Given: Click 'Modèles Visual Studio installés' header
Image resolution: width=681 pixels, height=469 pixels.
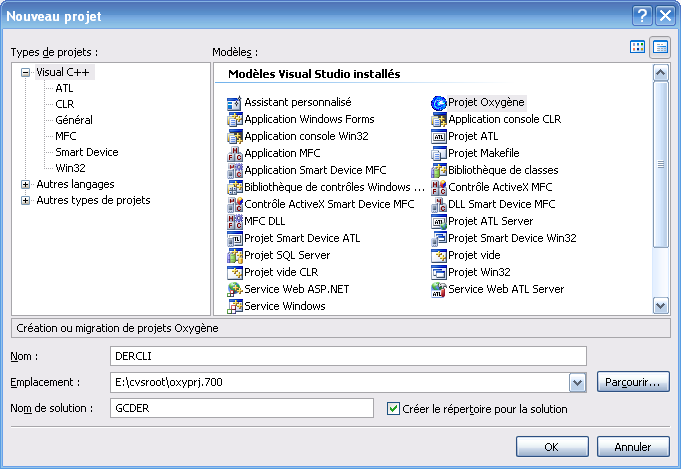Looking at the screenshot, I should [x=314, y=74].
